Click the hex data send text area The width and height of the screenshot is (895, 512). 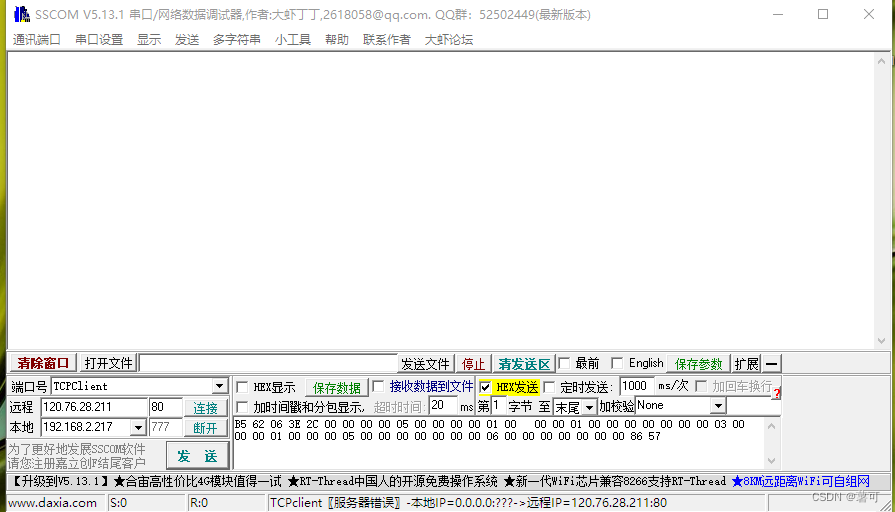pyautogui.click(x=499, y=443)
